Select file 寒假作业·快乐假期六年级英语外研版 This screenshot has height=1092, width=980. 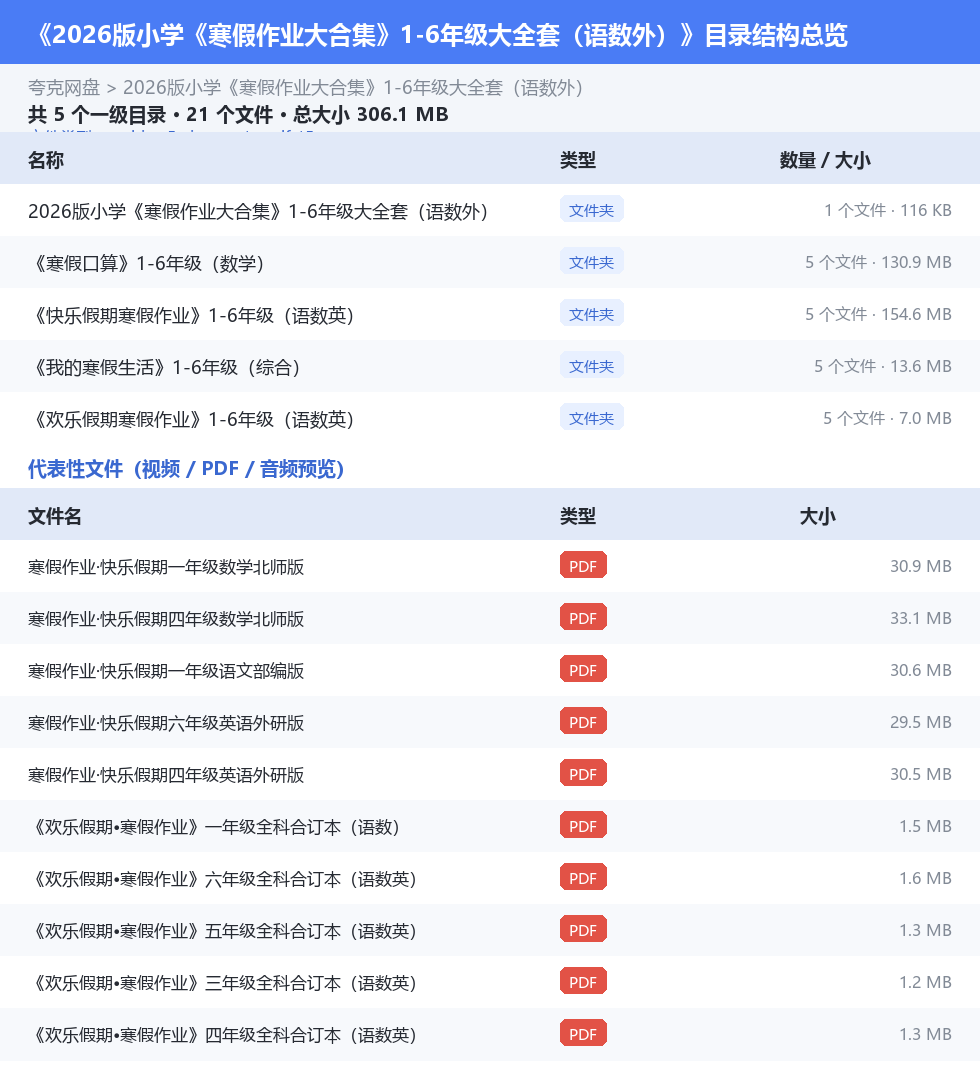(x=166, y=723)
